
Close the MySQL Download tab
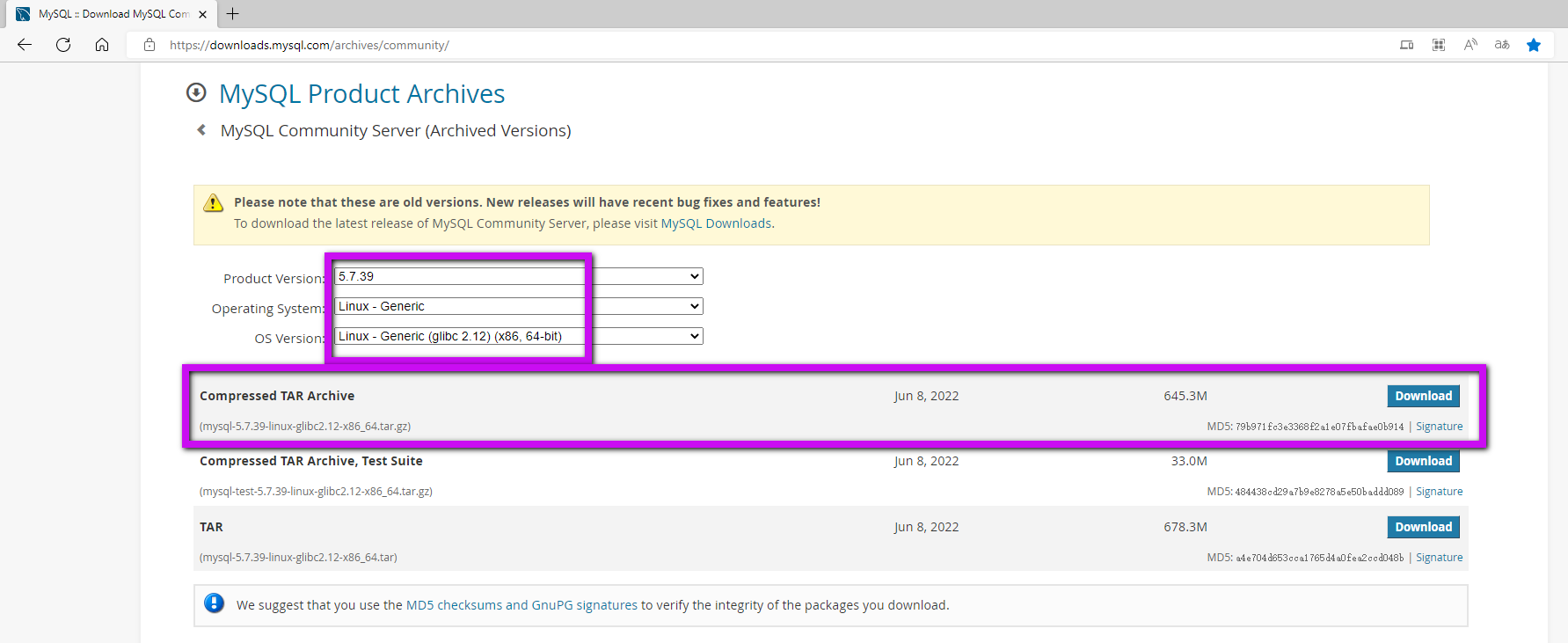pos(203,14)
